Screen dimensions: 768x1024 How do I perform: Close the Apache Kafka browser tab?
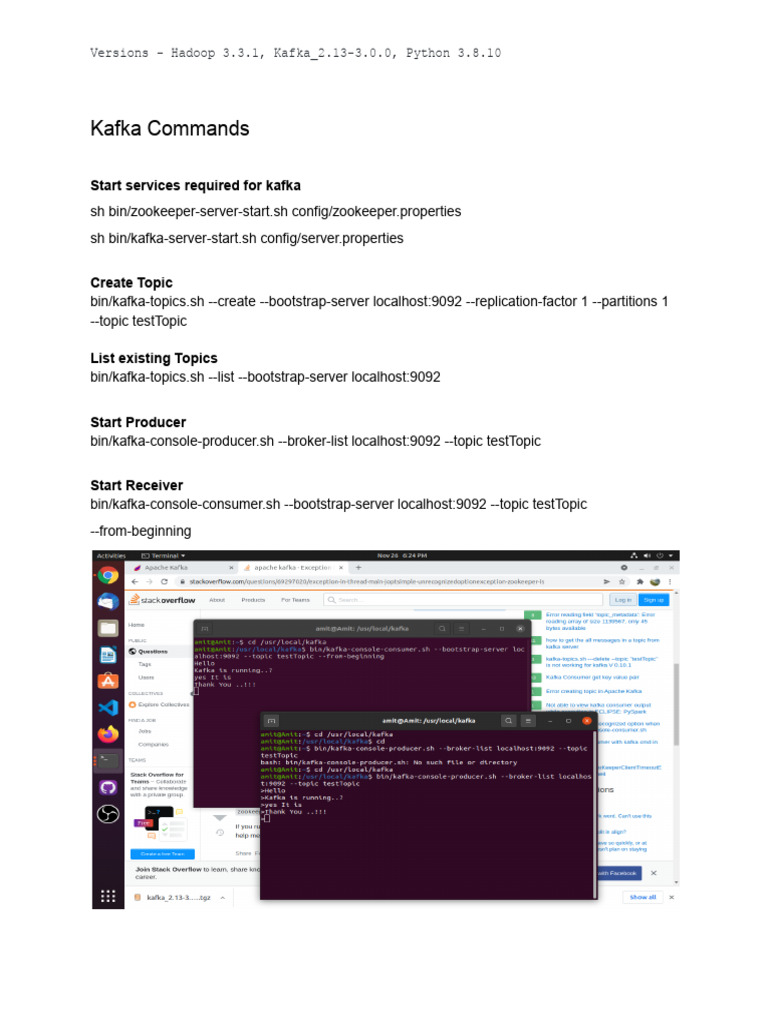click(x=231, y=568)
